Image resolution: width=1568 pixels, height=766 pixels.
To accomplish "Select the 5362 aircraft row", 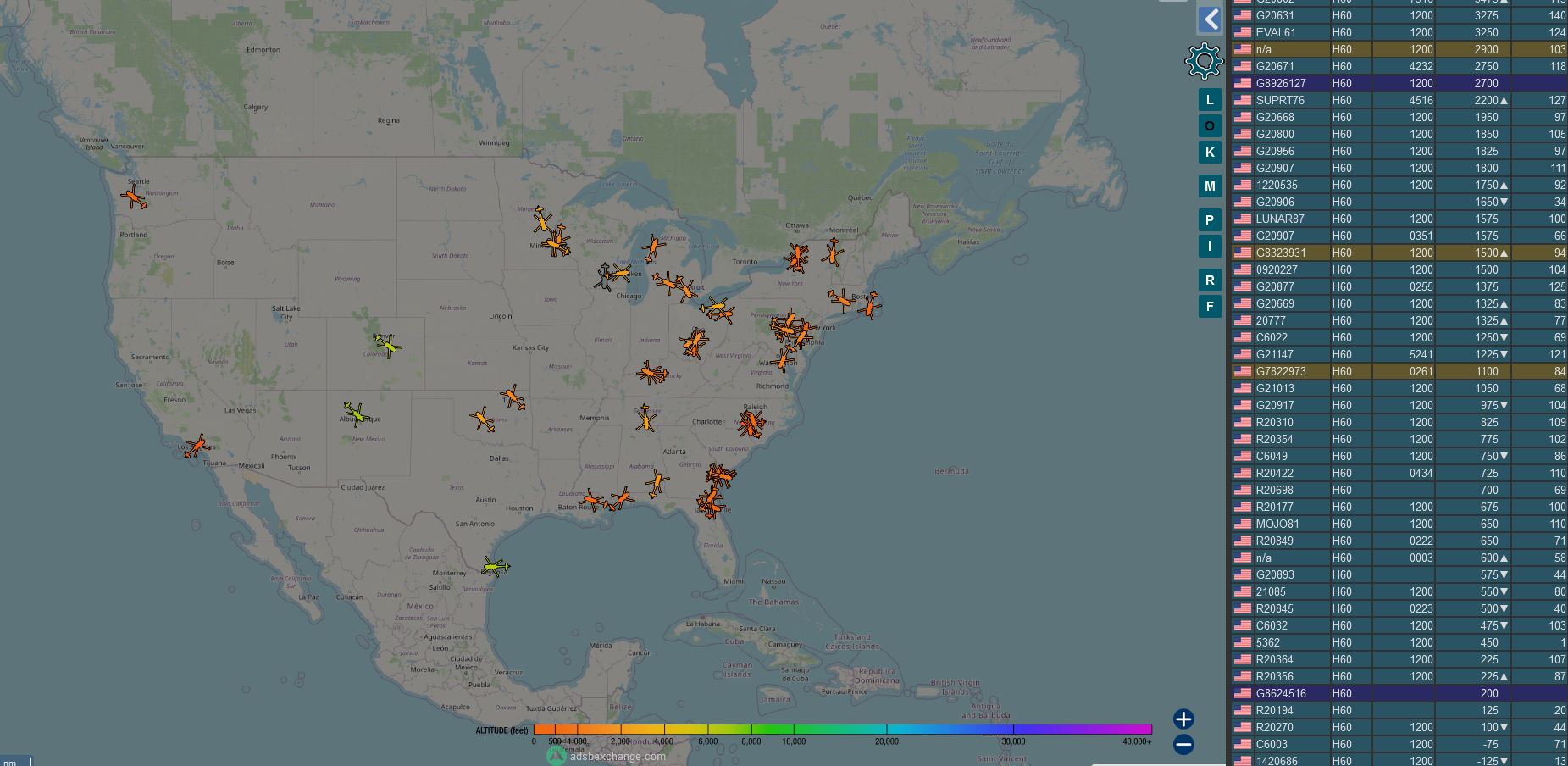I will pos(1399,642).
